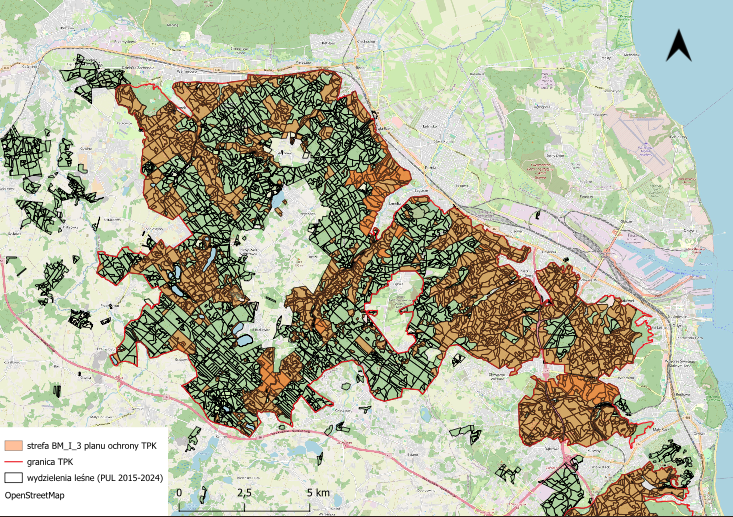Click the red granica TPK legend line
This screenshot has width=733, height=517.
pyautogui.click(x=15, y=462)
